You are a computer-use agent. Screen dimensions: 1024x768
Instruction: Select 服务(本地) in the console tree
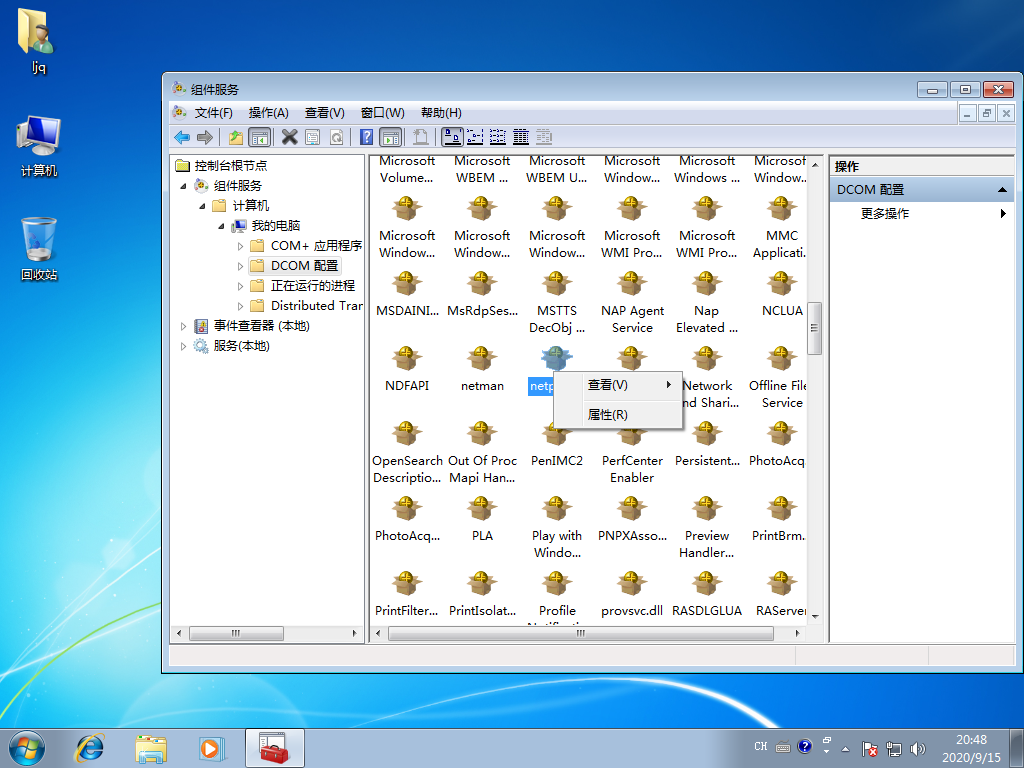click(x=241, y=346)
